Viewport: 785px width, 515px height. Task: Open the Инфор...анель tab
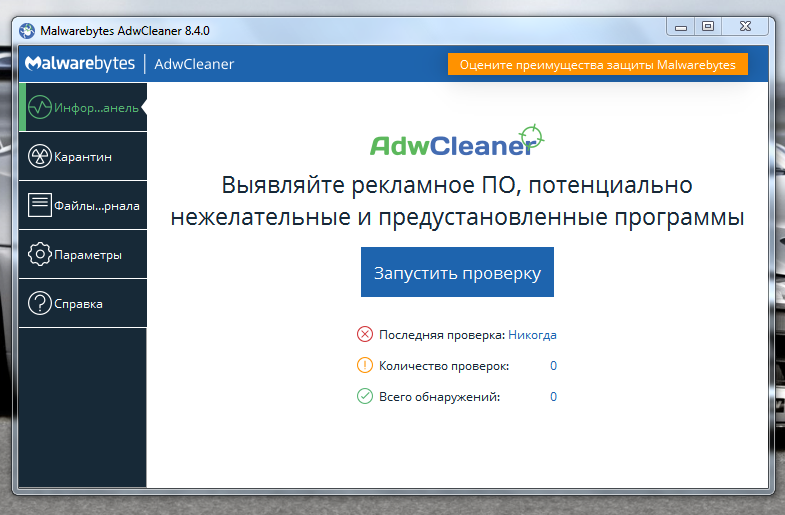83,107
